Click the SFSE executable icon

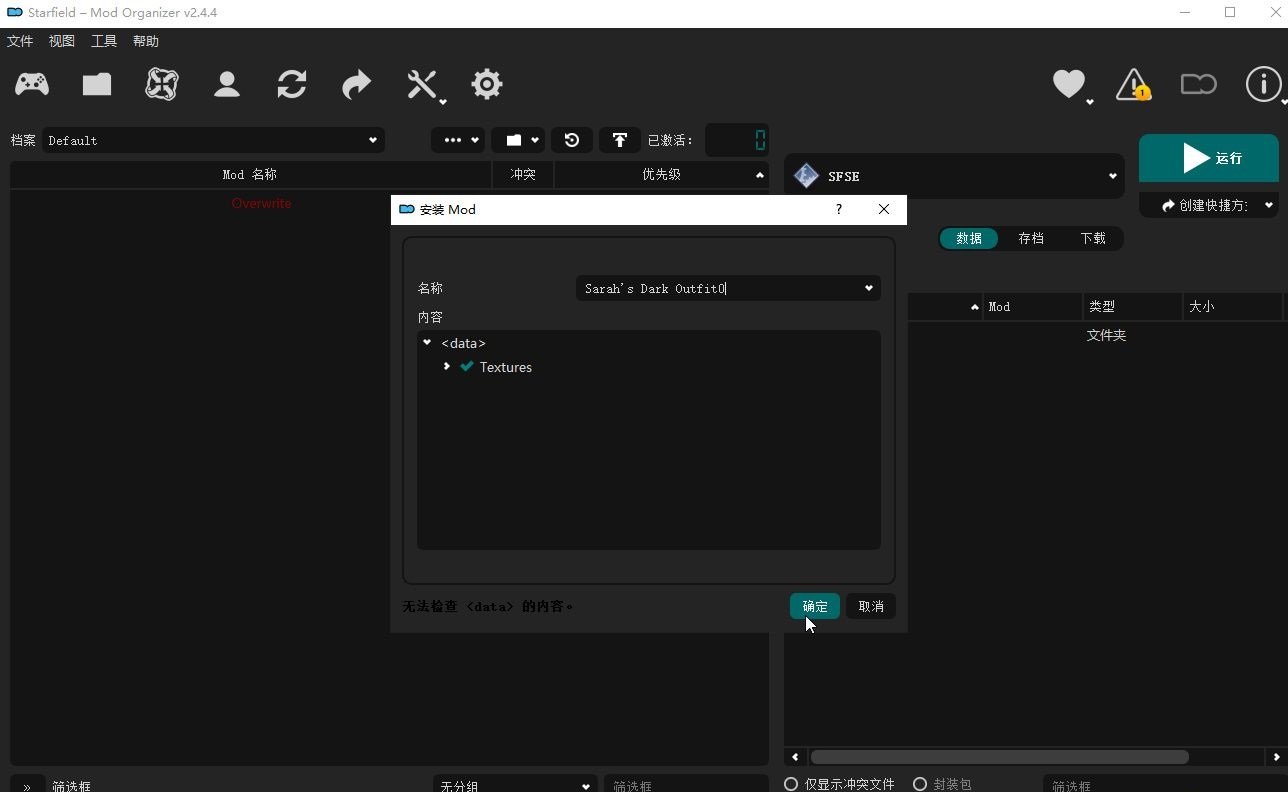click(x=806, y=176)
